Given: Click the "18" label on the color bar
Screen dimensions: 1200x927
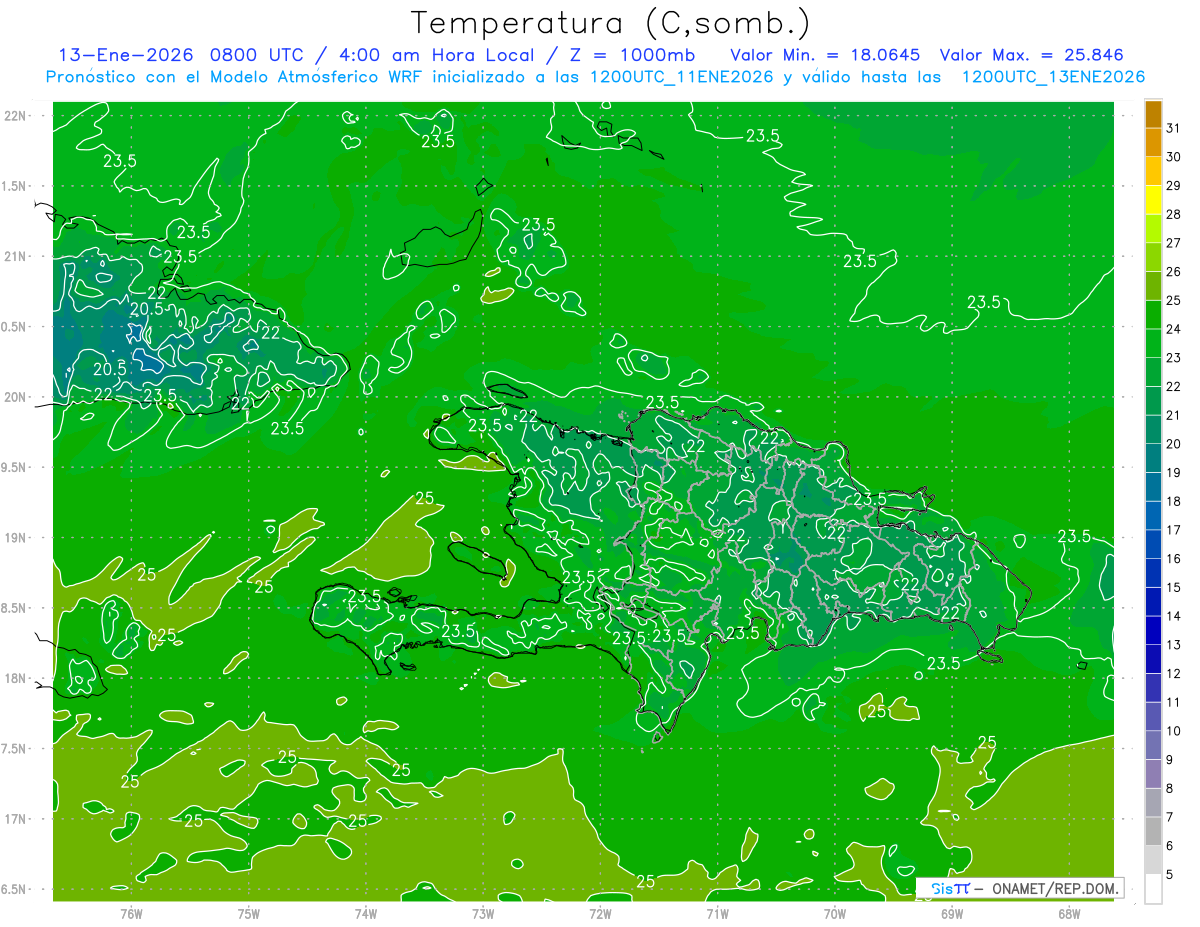Looking at the screenshot, I should (x=1174, y=502).
